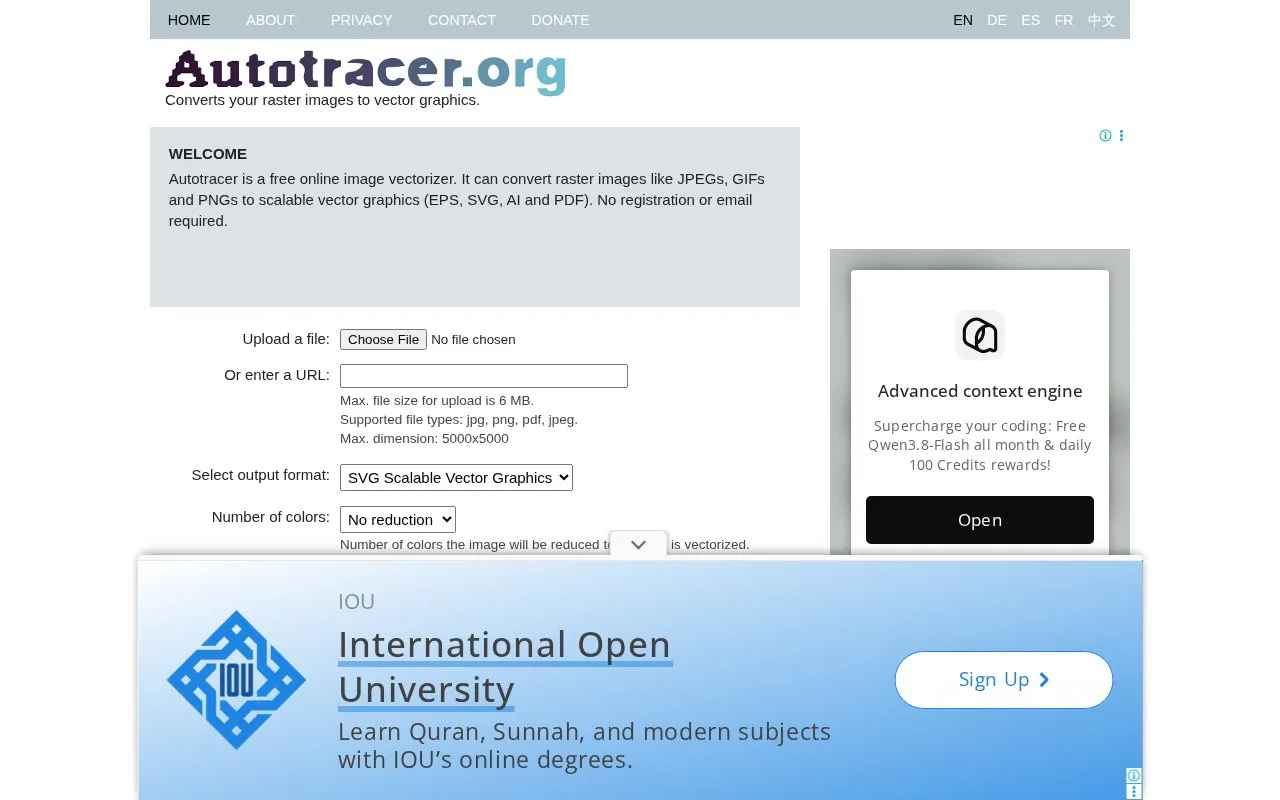Click the context engine app icon in ad
This screenshot has width=1280, height=800.
980,335
